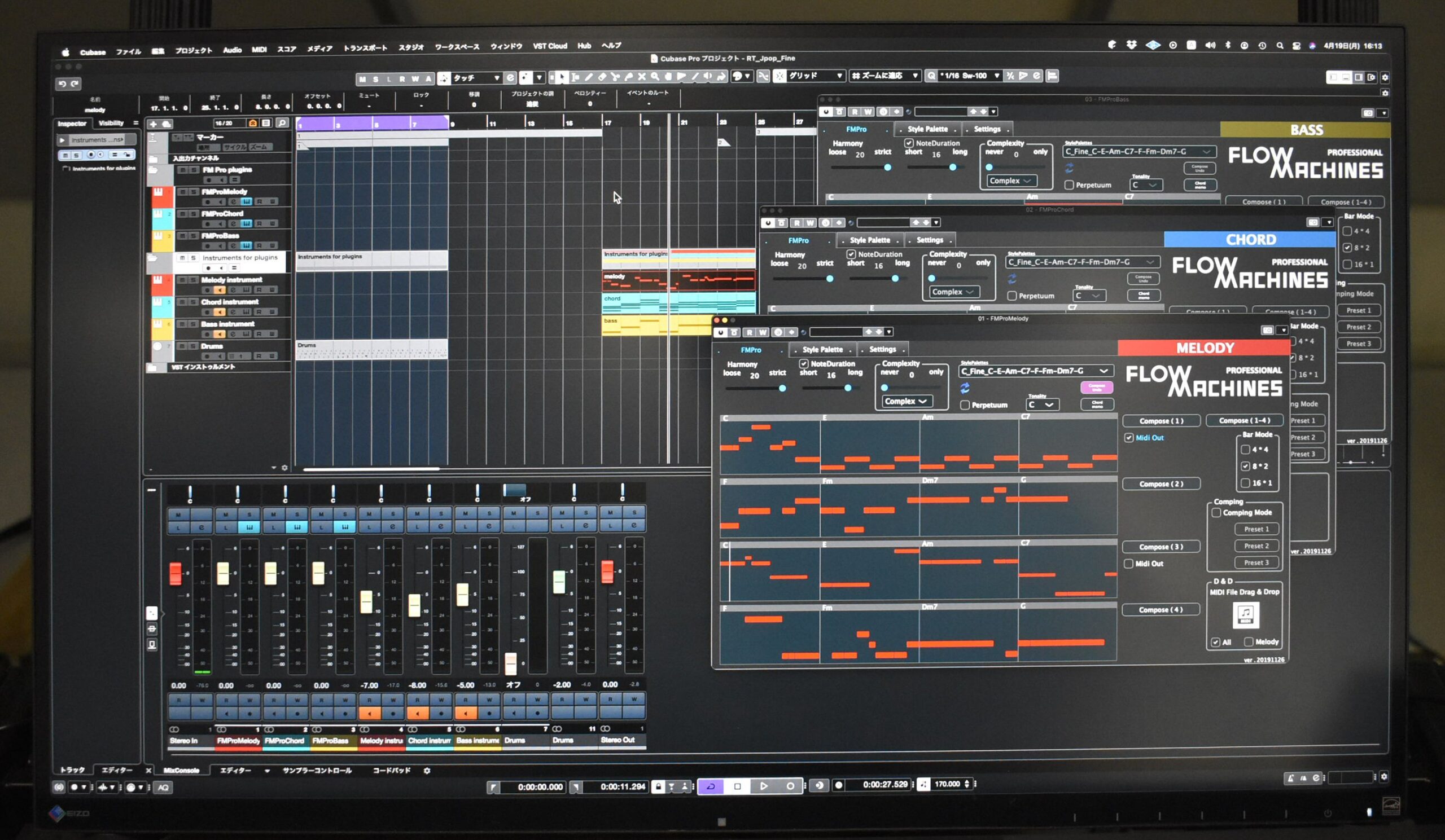Switch to Visibility tab beside Inspector

(111, 122)
